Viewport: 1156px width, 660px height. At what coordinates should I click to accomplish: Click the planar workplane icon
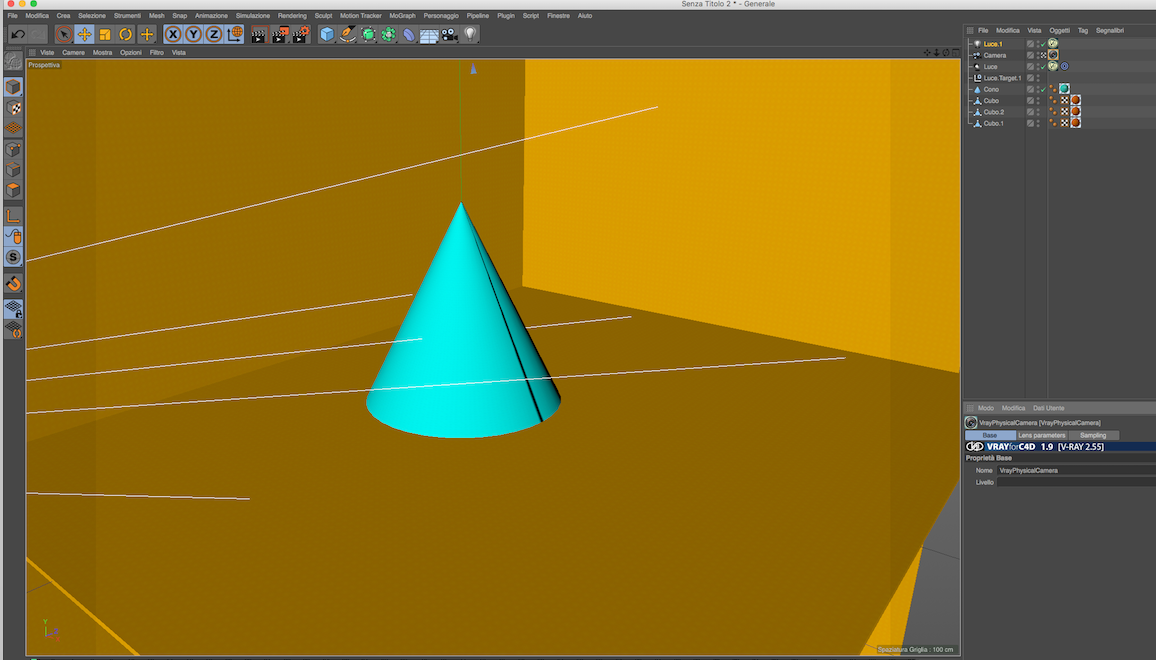[x=13, y=330]
